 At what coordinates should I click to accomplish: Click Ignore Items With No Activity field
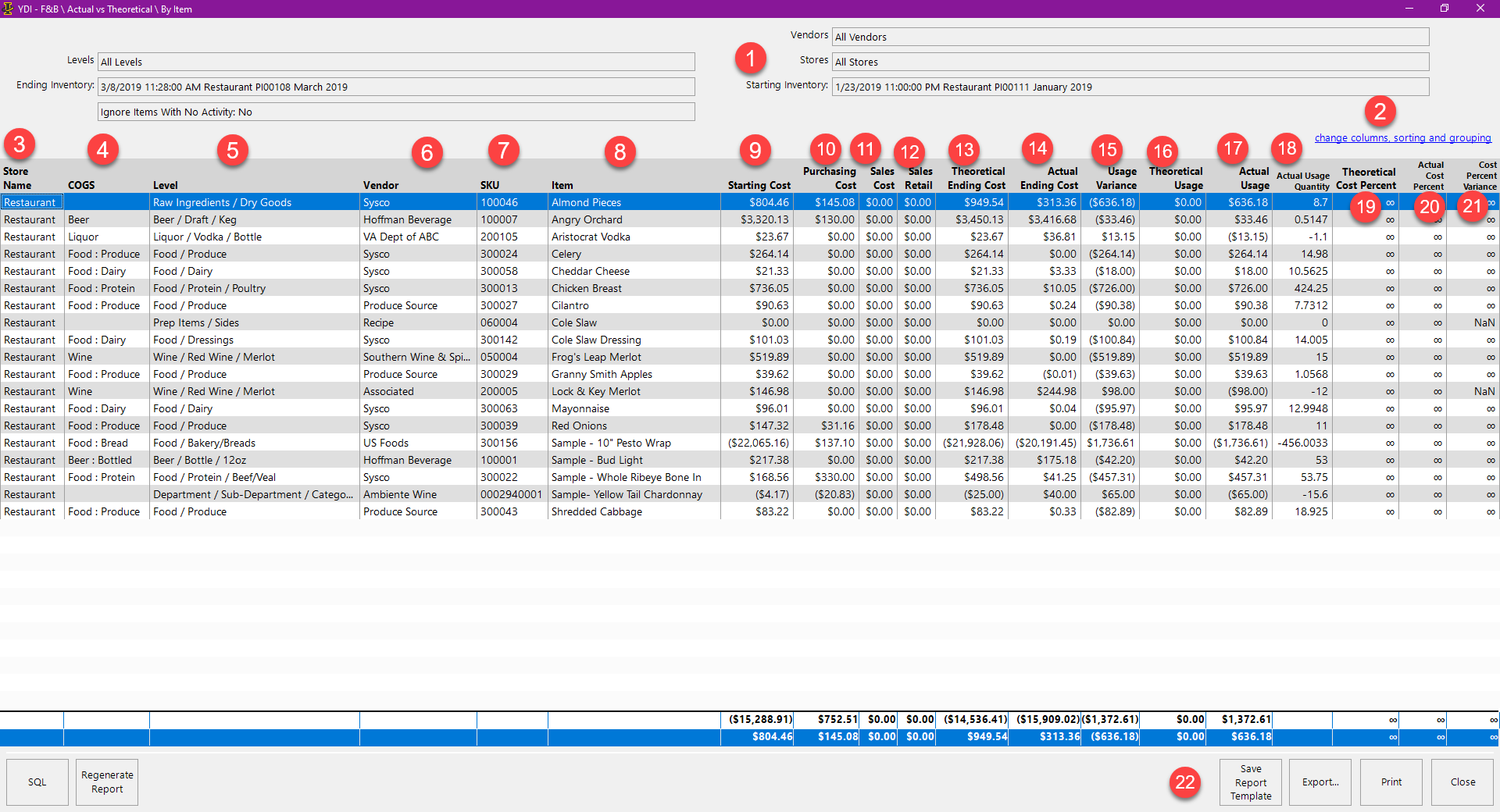[396, 112]
